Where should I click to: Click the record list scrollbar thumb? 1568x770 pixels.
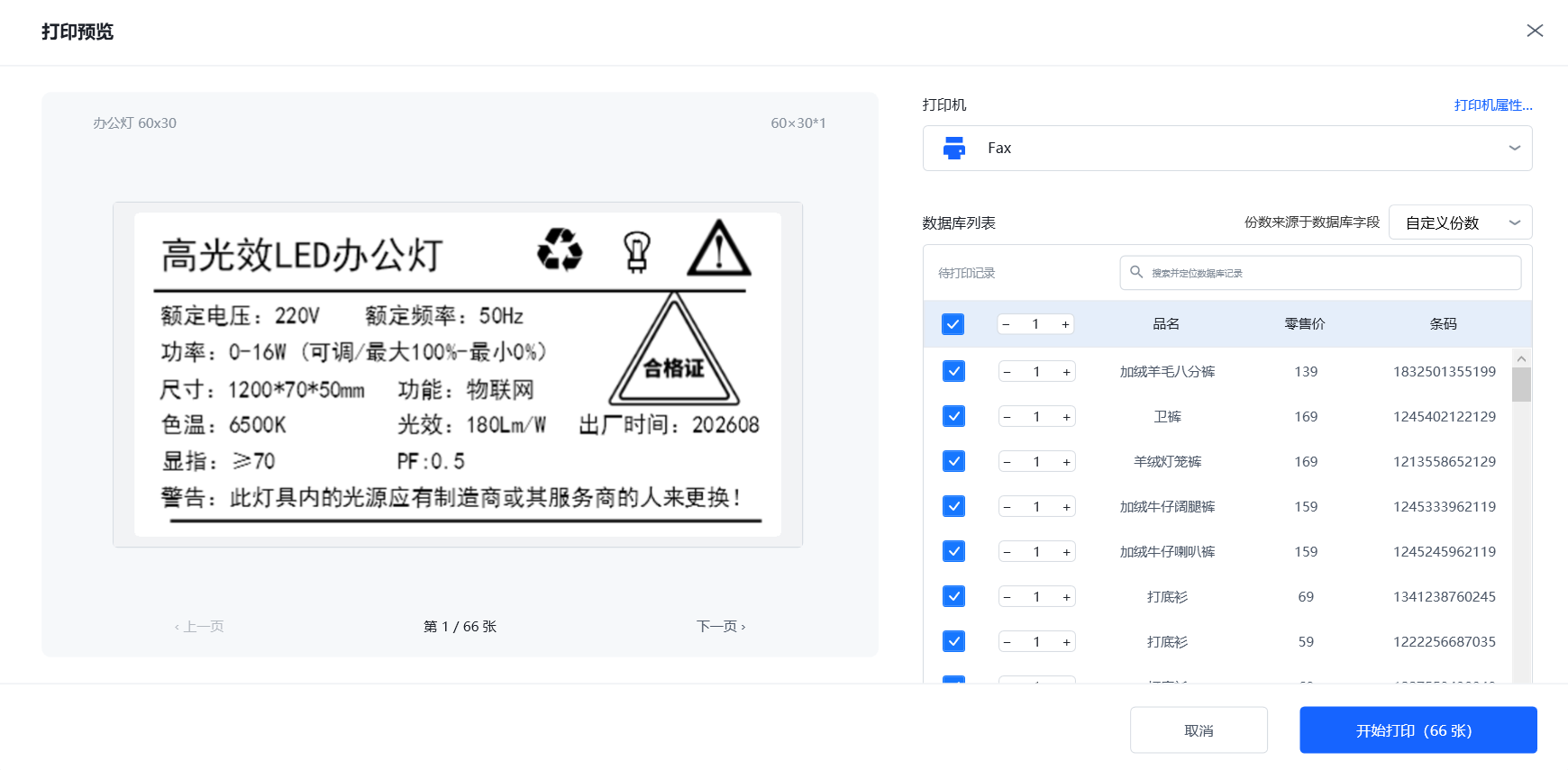tap(1521, 385)
